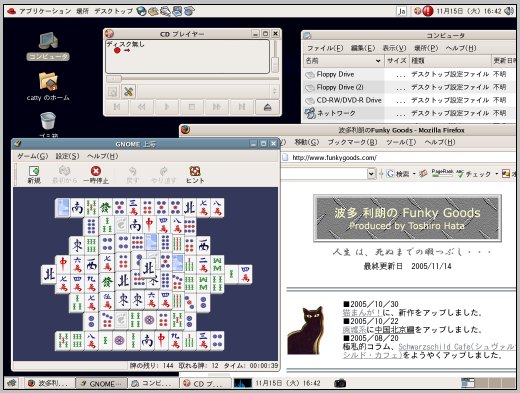Click the name column sort arrow
The width and height of the screenshot is (520, 393).
[x=378, y=61]
